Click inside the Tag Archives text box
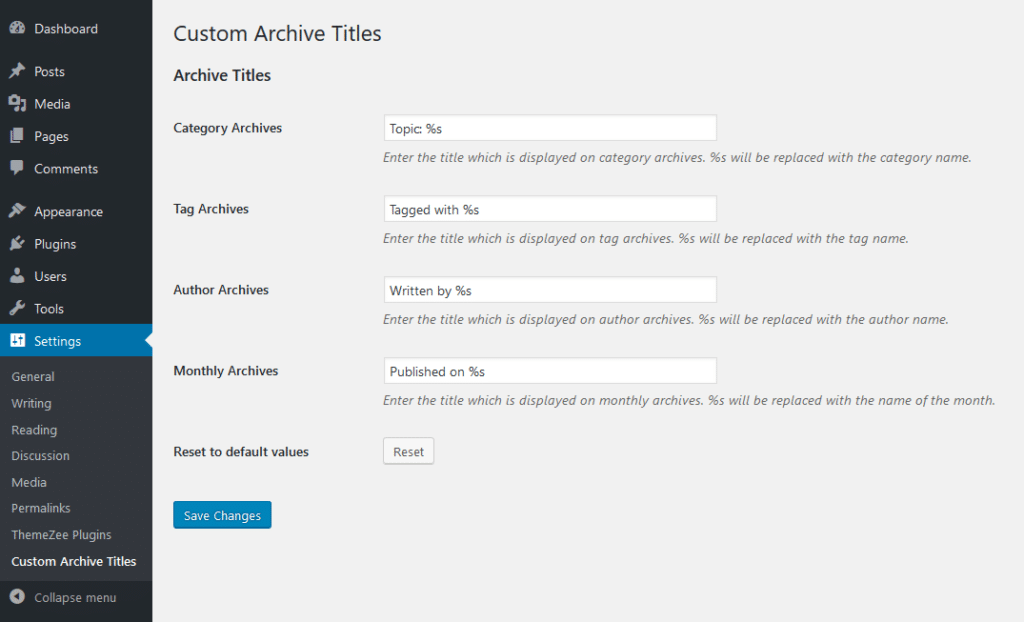Screen dimensions: 1024x622 pyautogui.click(x=550, y=208)
